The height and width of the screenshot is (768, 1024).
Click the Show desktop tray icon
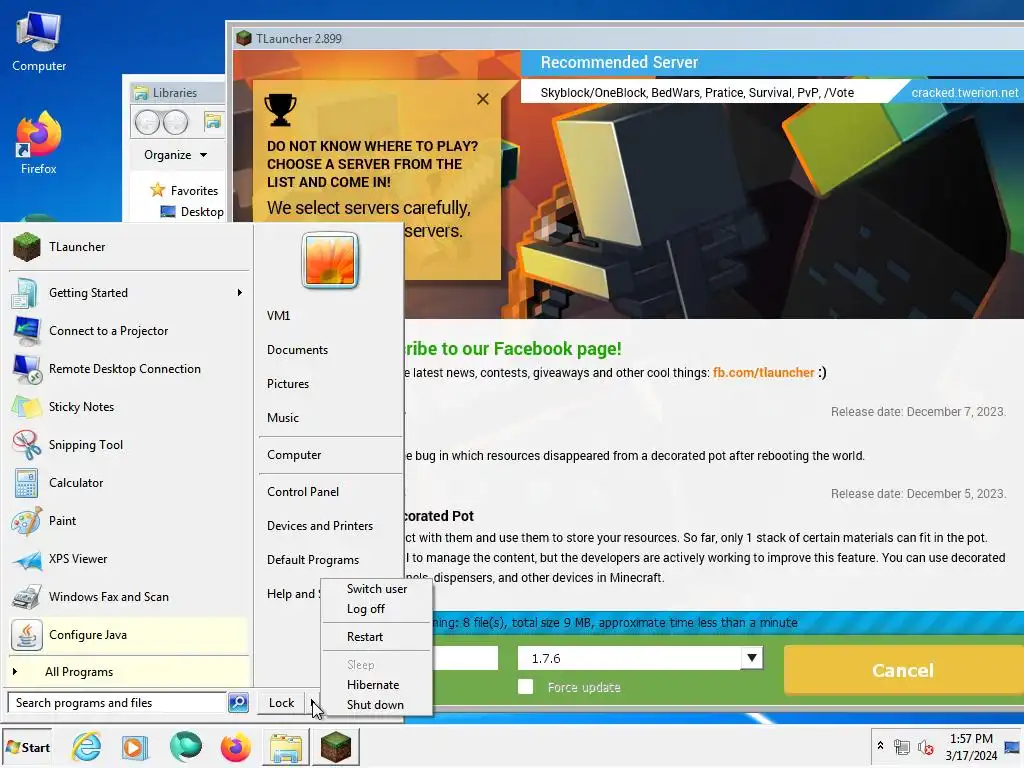(x=1013, y=746)
